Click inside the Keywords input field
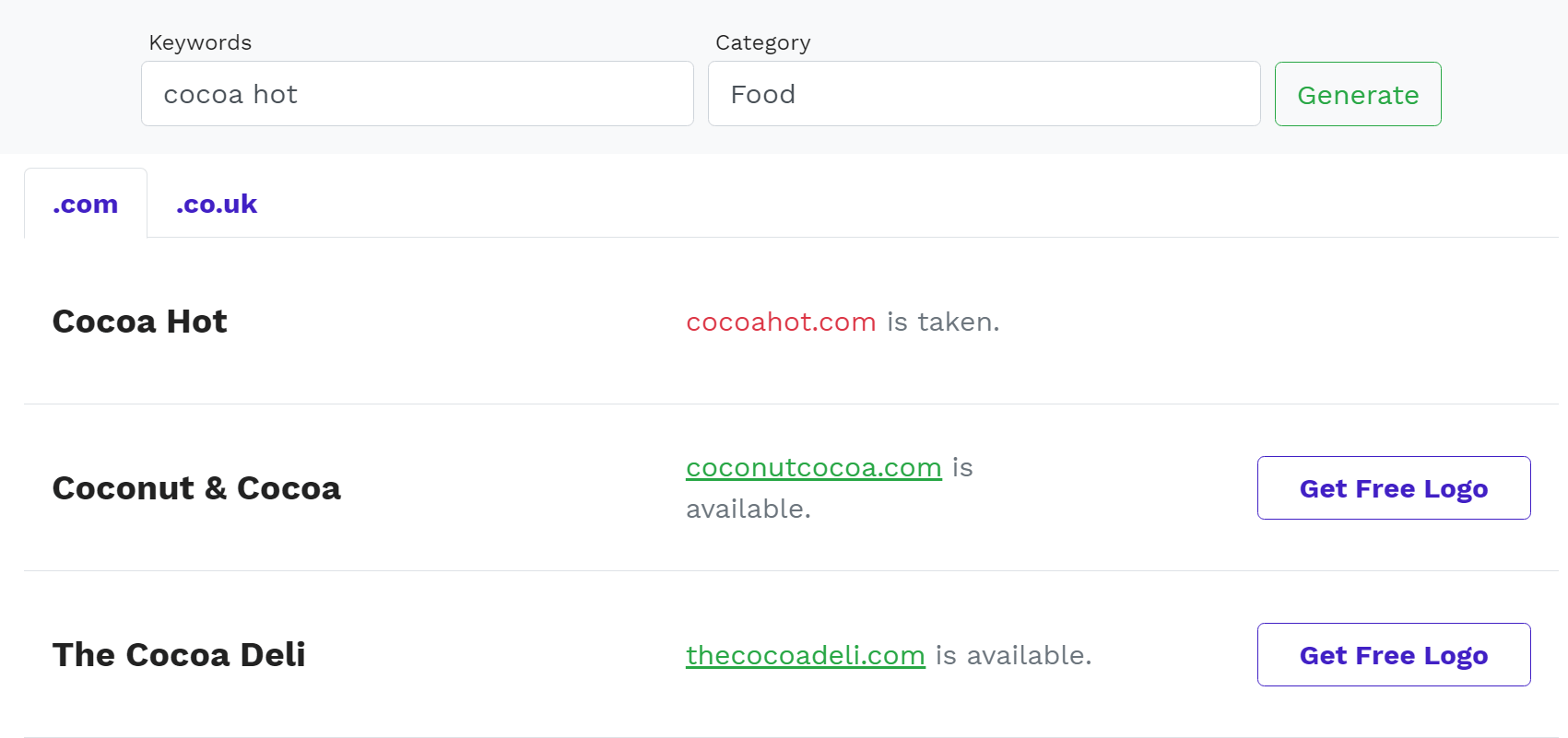 [417, 93]
